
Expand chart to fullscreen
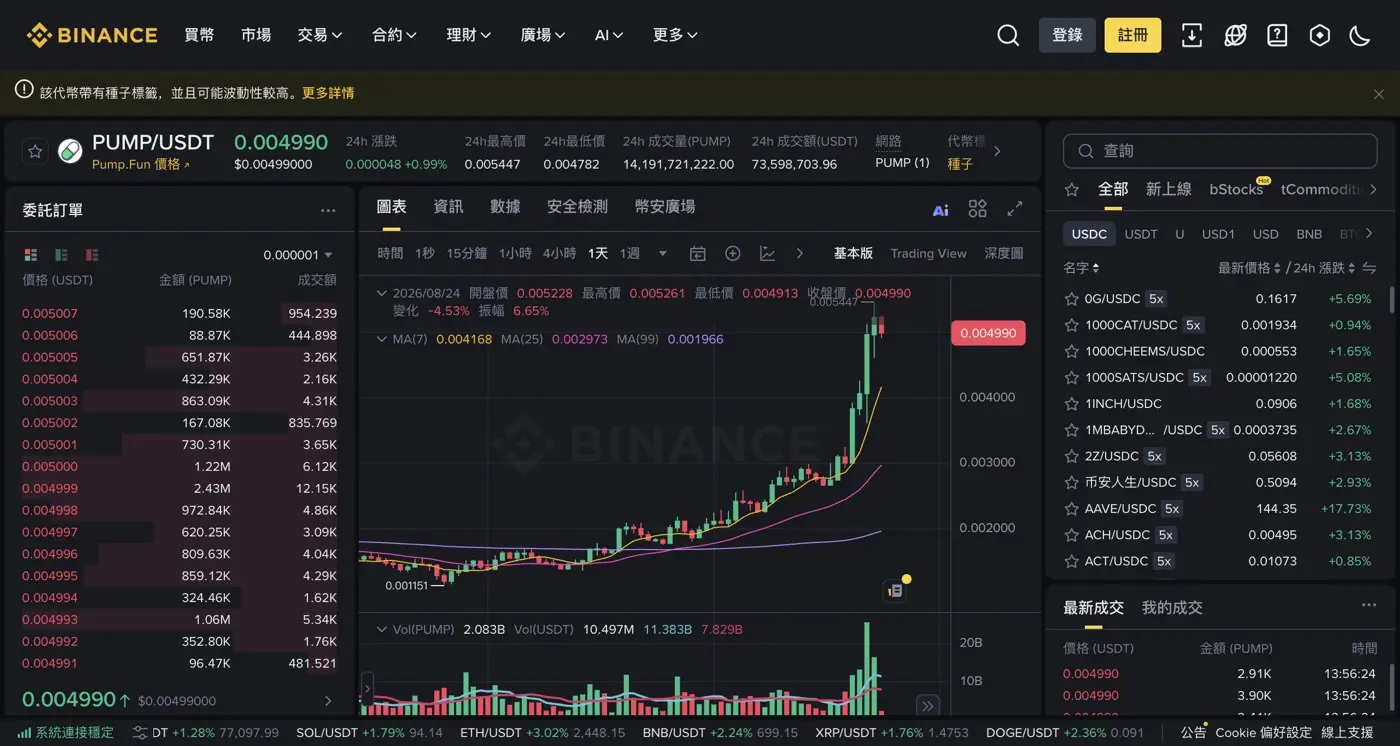point(1015,208)
